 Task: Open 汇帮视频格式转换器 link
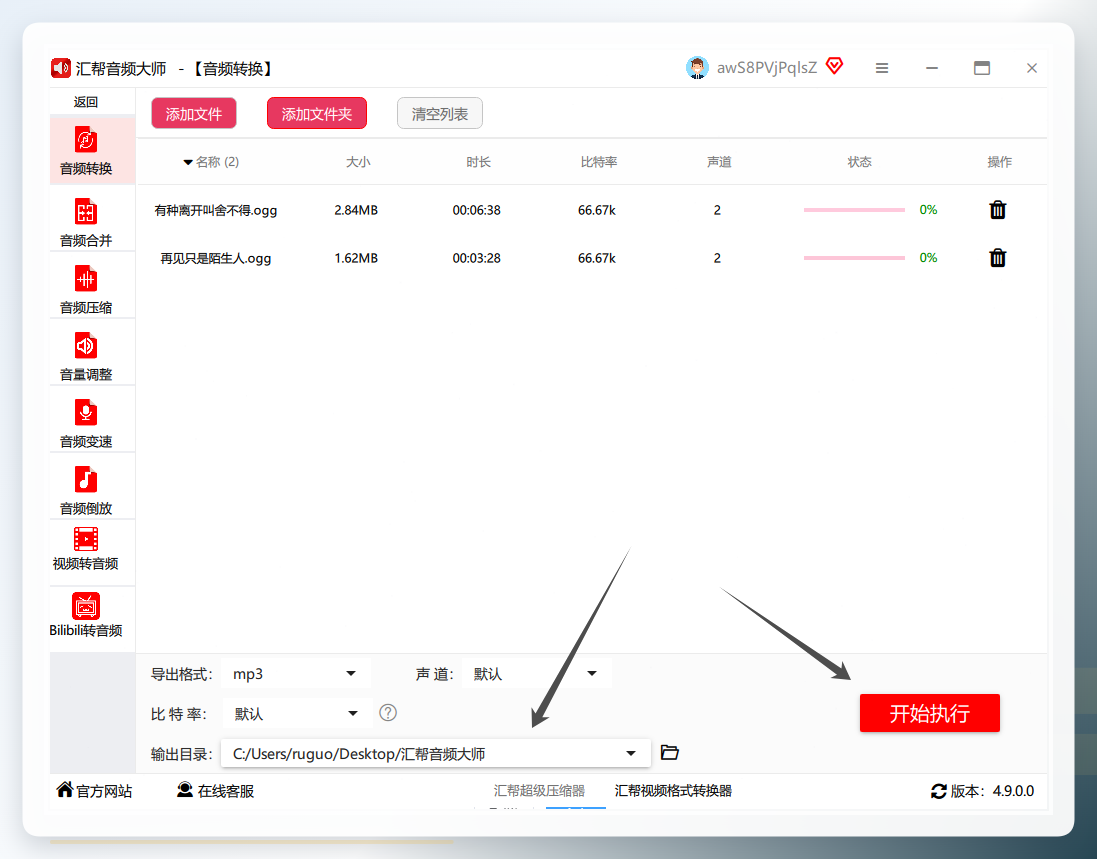pyautogui.click(x=673, y=790)
